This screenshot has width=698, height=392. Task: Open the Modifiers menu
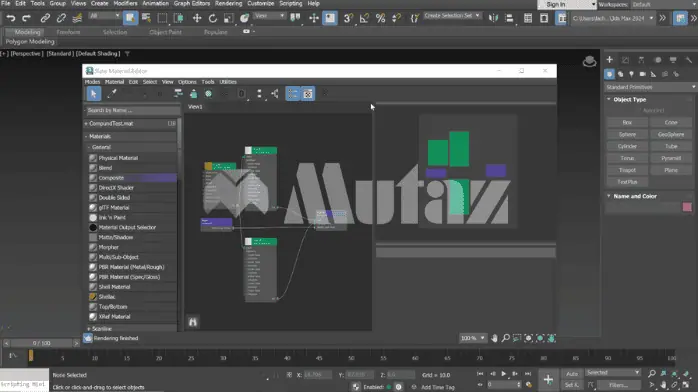[125, 4]
